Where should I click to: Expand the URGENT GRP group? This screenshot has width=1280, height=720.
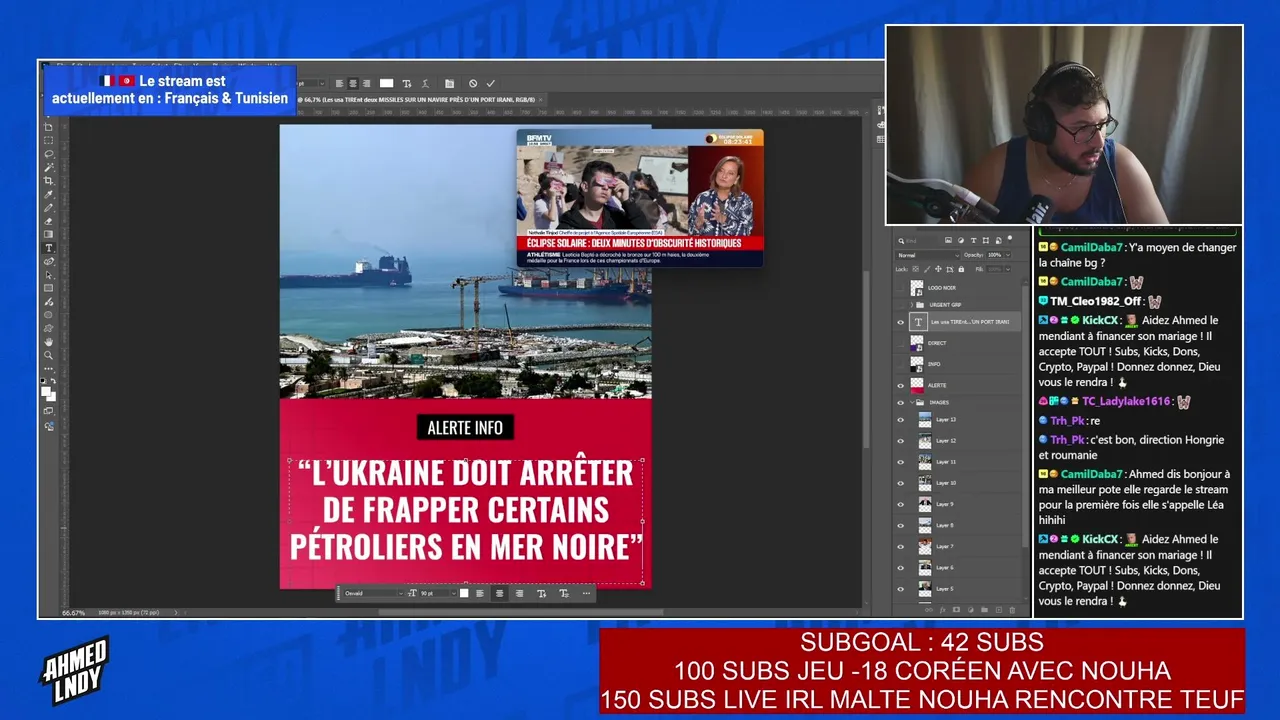[x=911, y=305]
